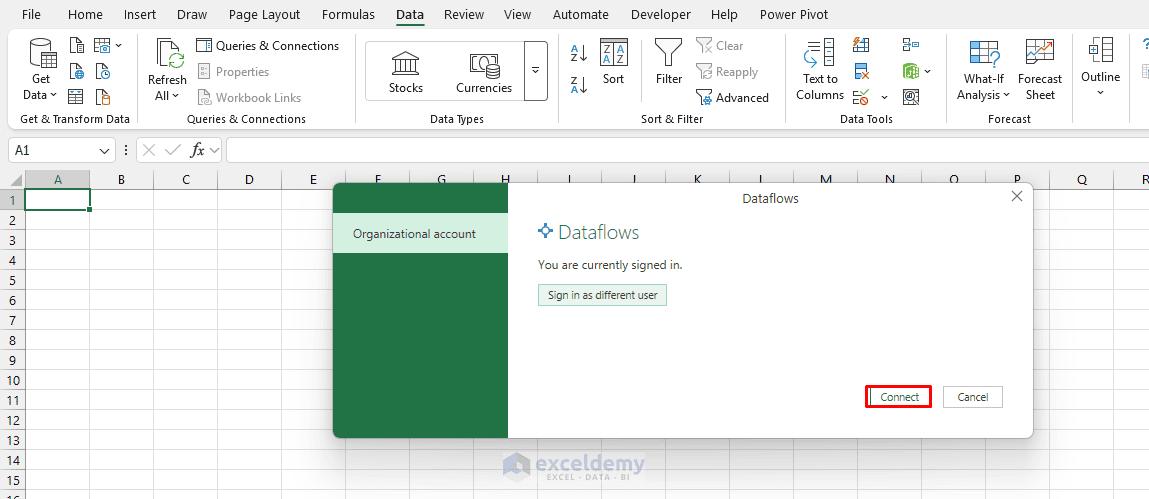1149x499 pixels.
Task: Switch to the Page Layout tab
Action: (x=265, y=15)
